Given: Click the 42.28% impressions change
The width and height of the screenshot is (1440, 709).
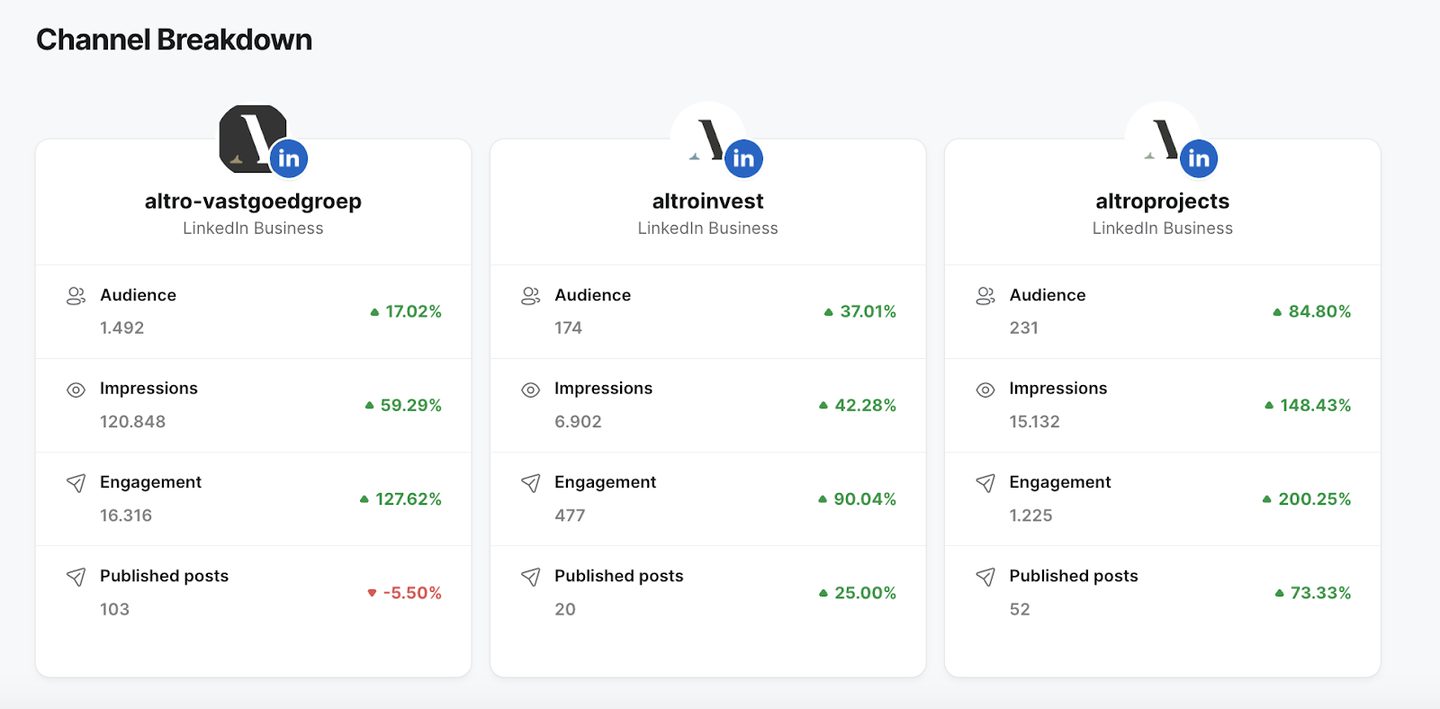Looking at the screenshot, I should click(x=866, y=406).
